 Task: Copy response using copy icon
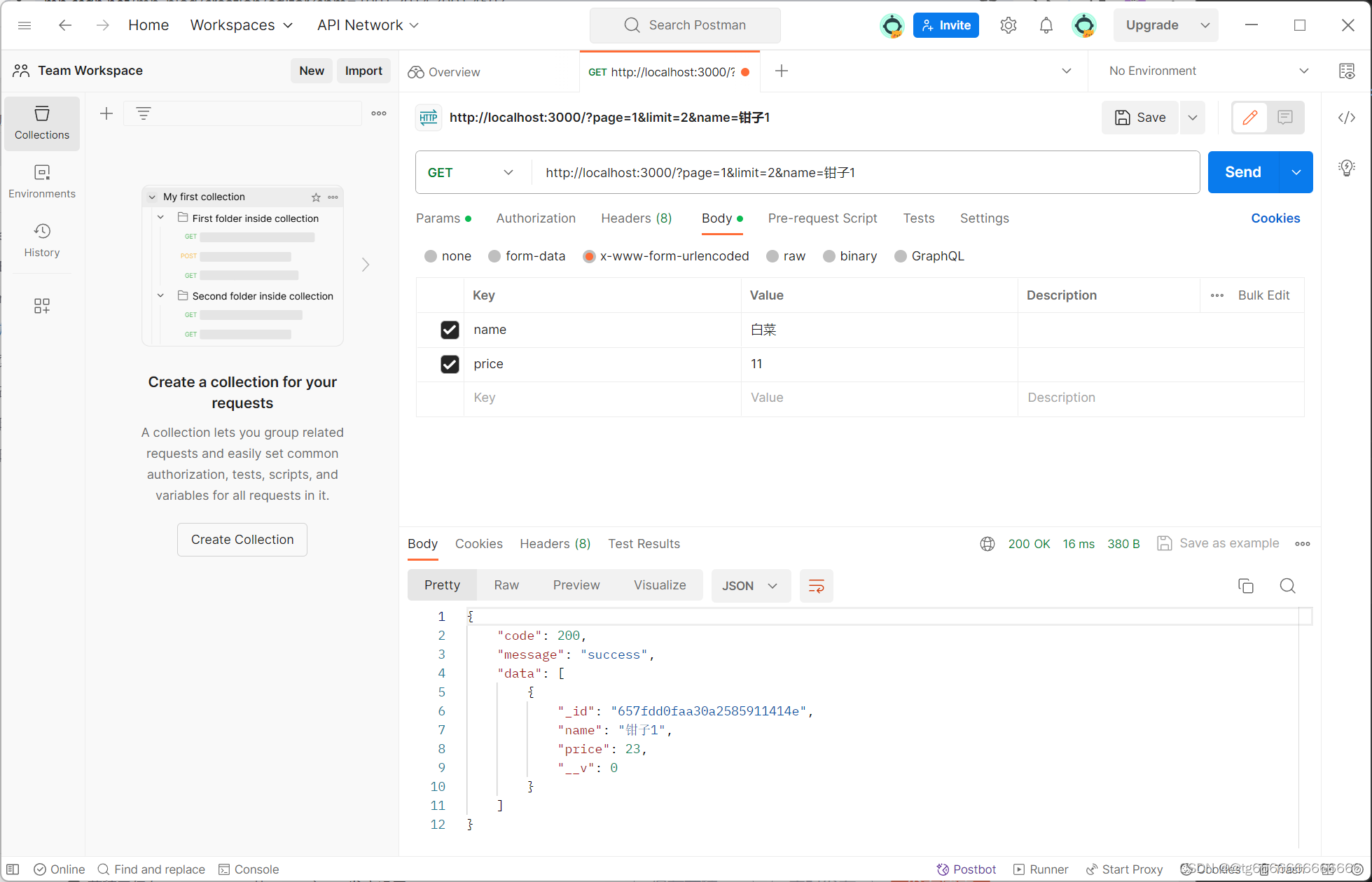(x=1245, y=586)
